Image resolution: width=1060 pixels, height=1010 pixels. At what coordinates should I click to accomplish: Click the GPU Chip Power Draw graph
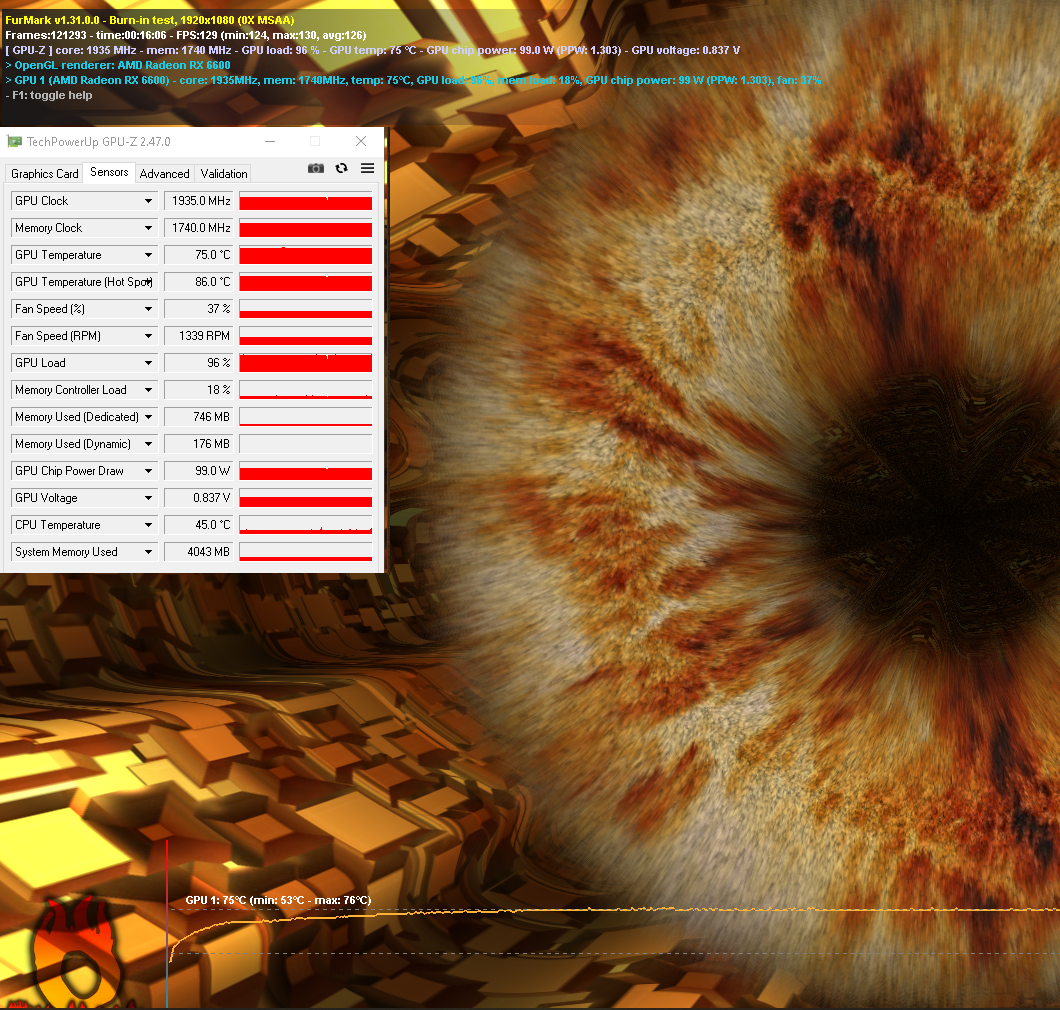[306, 471]
